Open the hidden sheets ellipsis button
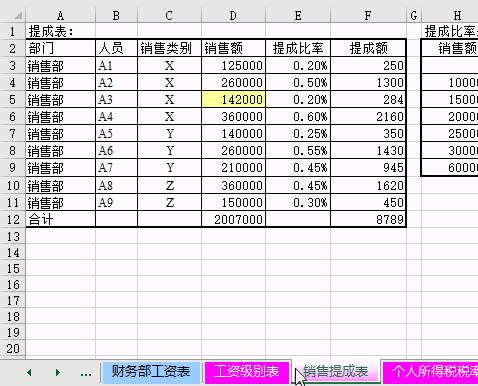Screen dimensions: 478x386 [x=86, y=373]
